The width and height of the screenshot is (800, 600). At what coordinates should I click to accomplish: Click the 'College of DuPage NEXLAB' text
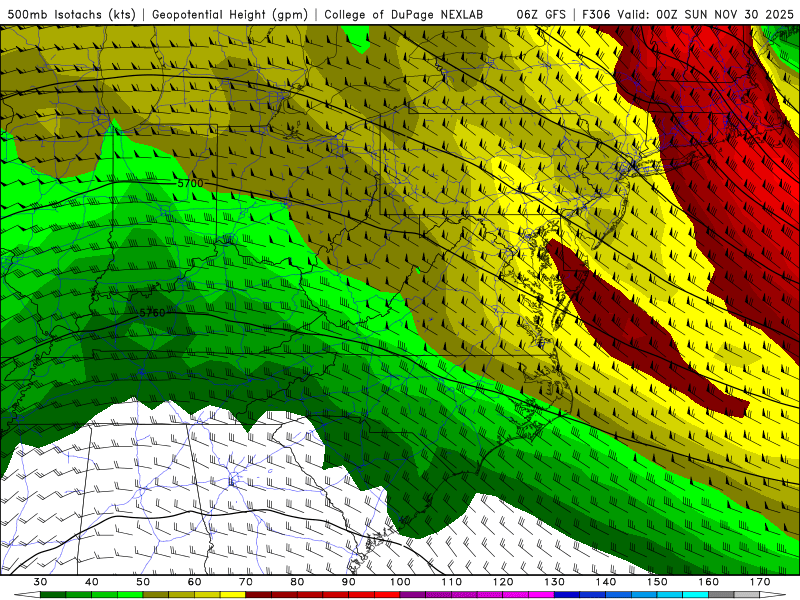click(x=404, y=14)
